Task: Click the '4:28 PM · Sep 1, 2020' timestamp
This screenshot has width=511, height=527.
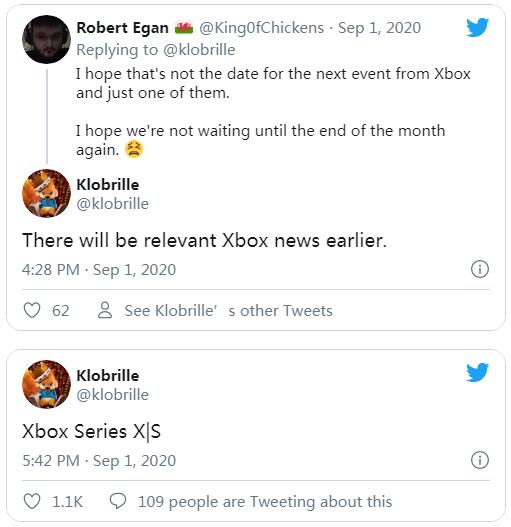Action: [x=99, y=270]
